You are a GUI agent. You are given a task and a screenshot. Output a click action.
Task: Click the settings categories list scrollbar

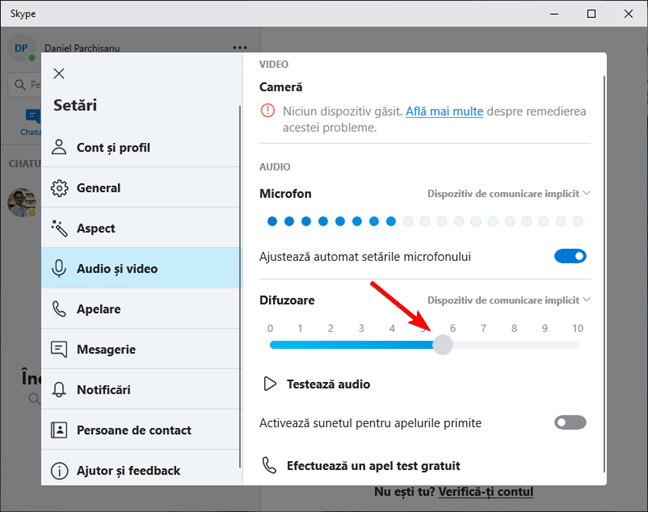click(240, 287)
